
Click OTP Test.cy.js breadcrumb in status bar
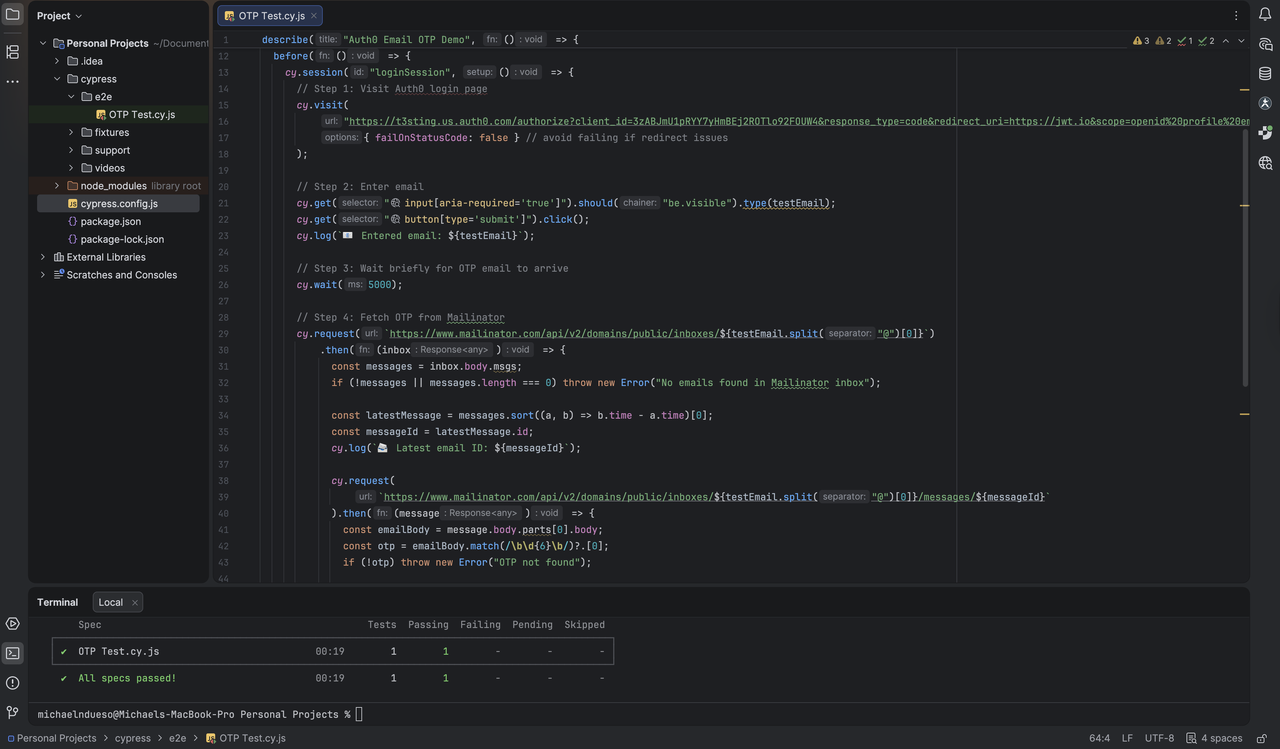(246, 738)
